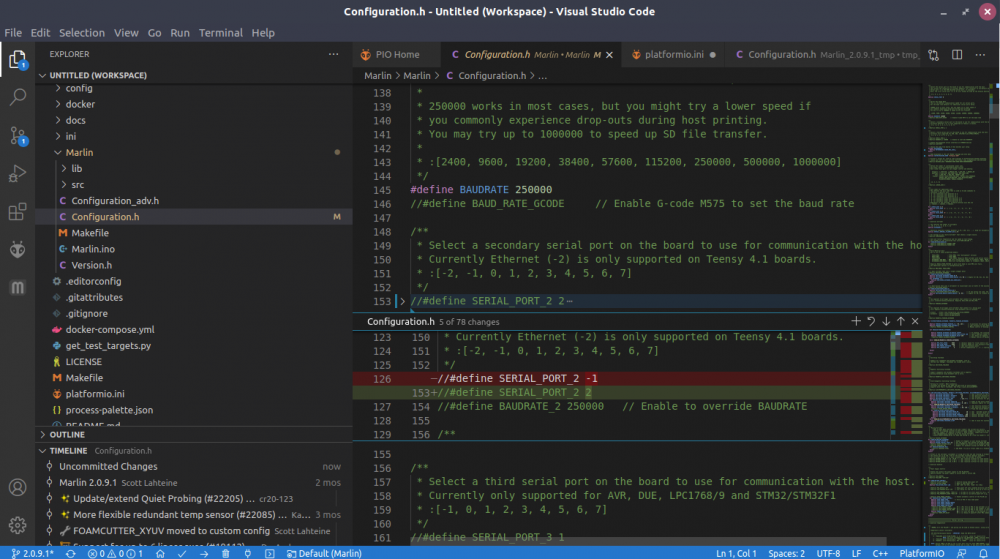
Task: Open the PlatformIO terminal status icon
Action: [270, 553]
